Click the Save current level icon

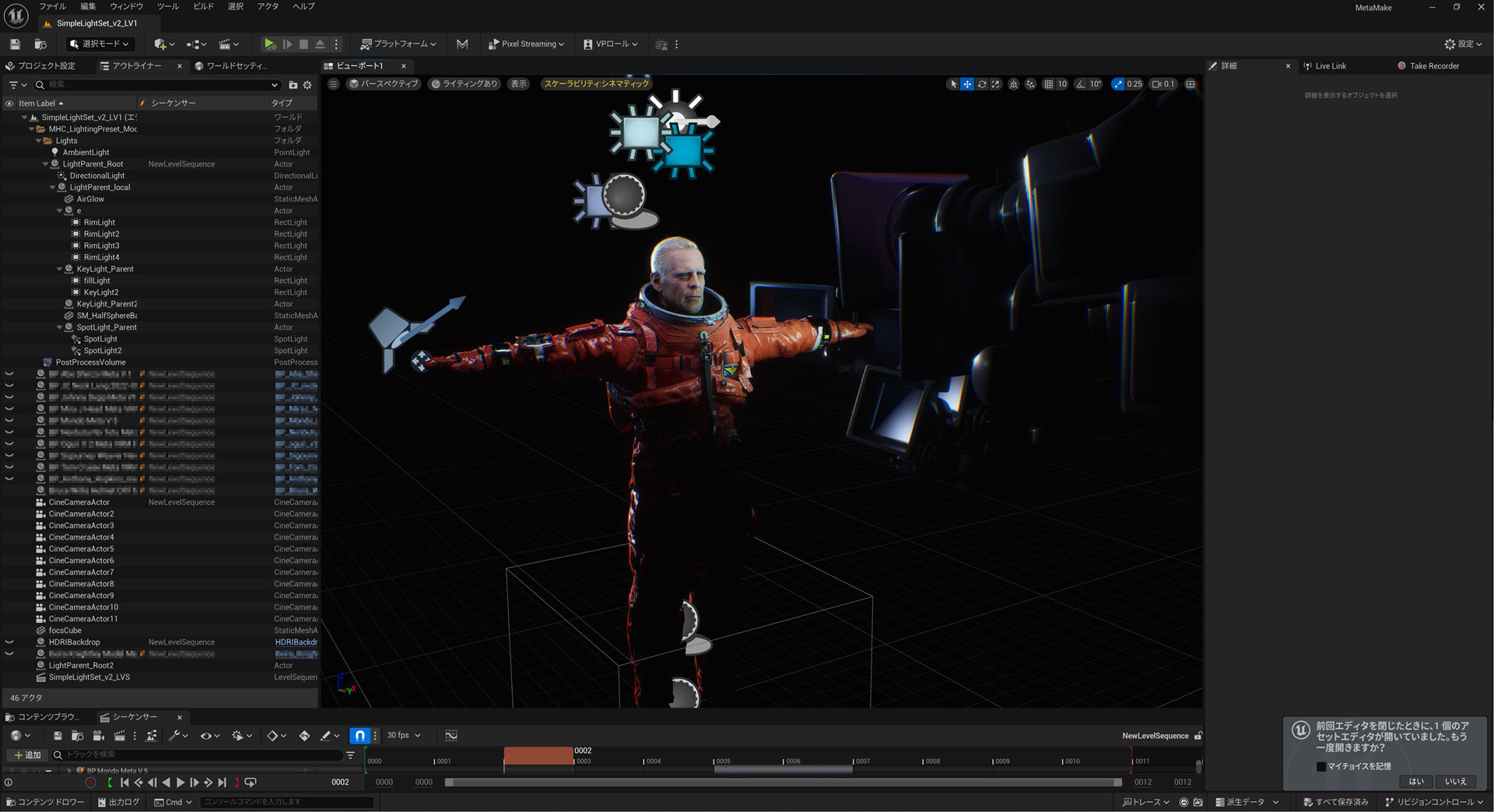click(x=15, y=44)
